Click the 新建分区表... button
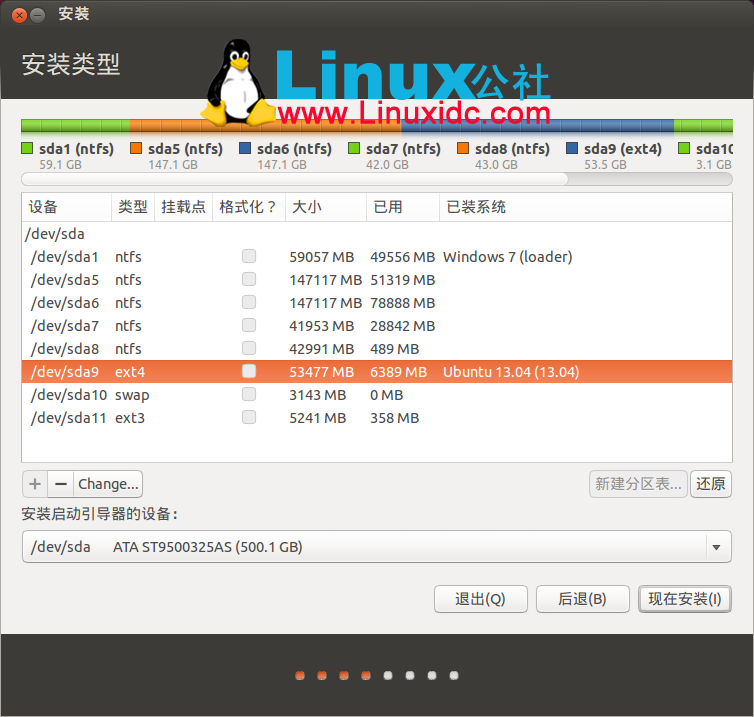 click(x=638, y=484)
